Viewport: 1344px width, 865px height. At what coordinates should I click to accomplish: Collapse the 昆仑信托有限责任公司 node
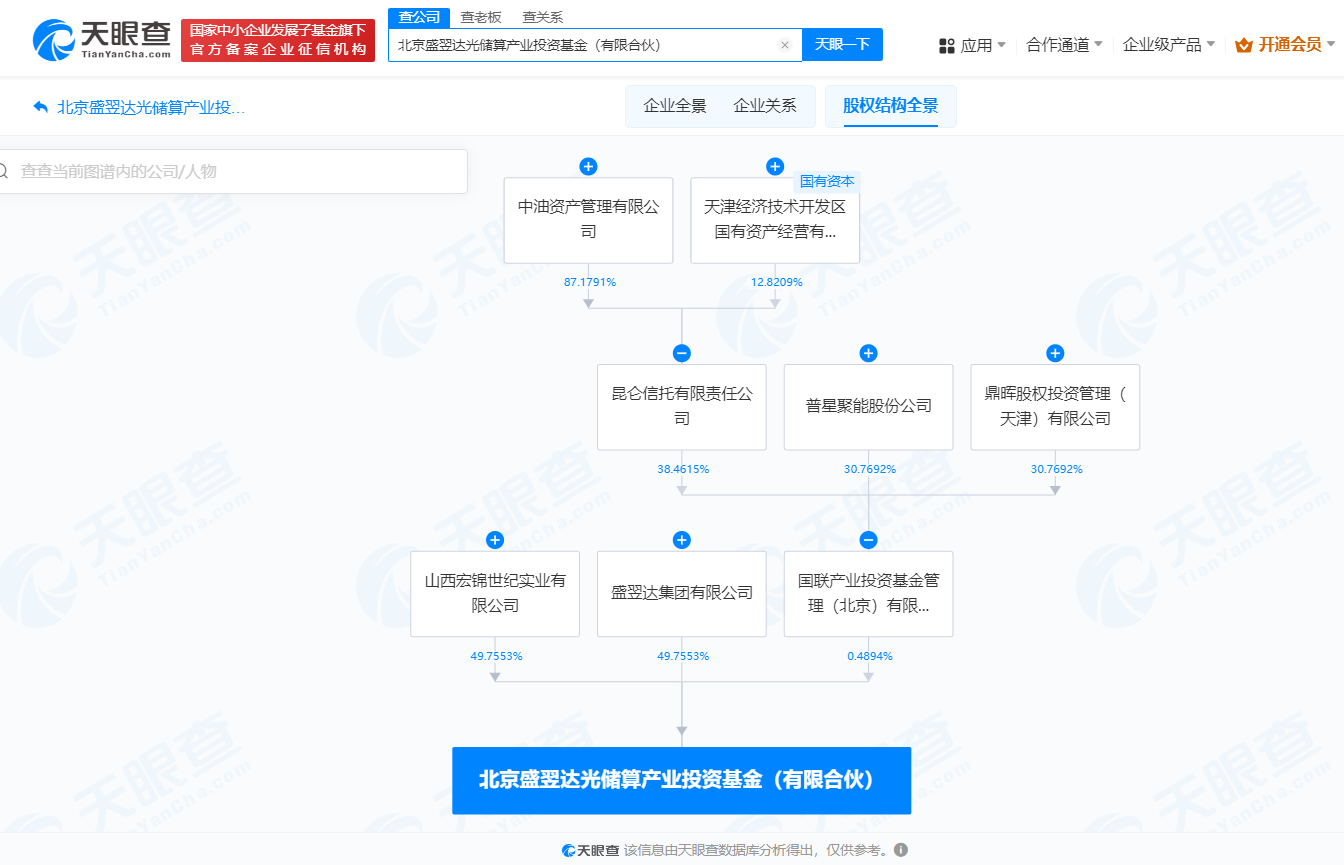(682, 353)
